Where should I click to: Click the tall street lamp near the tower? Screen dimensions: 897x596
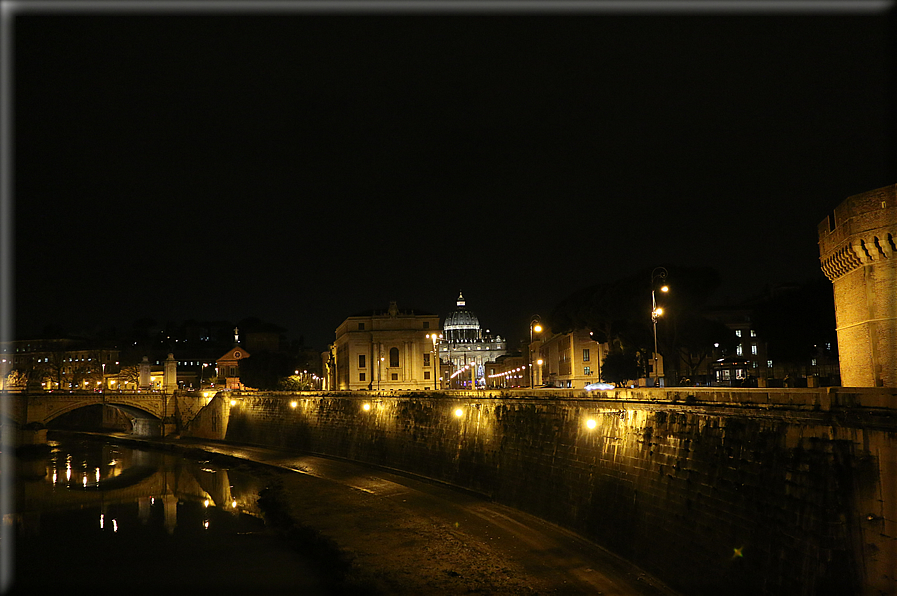point(656,320)
